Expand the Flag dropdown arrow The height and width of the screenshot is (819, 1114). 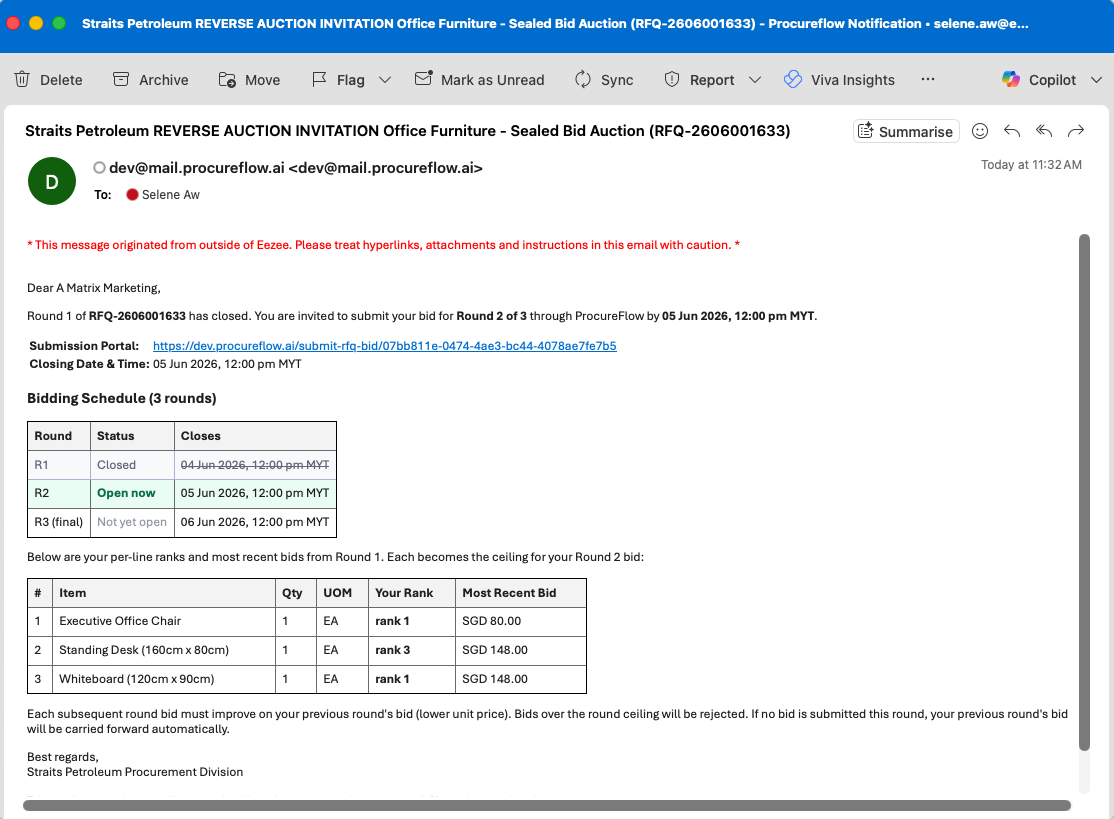pyautogui.click(x=385, y=80)
